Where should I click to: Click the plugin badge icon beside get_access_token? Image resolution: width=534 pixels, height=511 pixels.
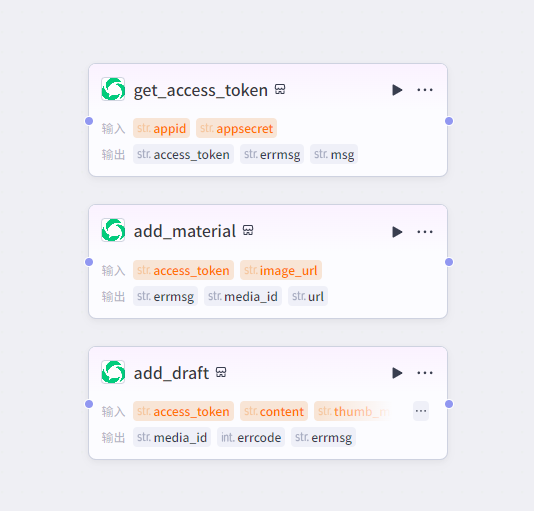280,90
